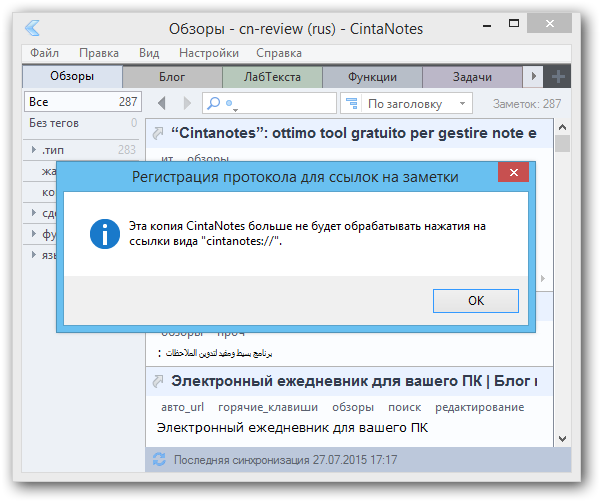
Task: Select the авто_url tag
Action: click(x=182, y=407)
